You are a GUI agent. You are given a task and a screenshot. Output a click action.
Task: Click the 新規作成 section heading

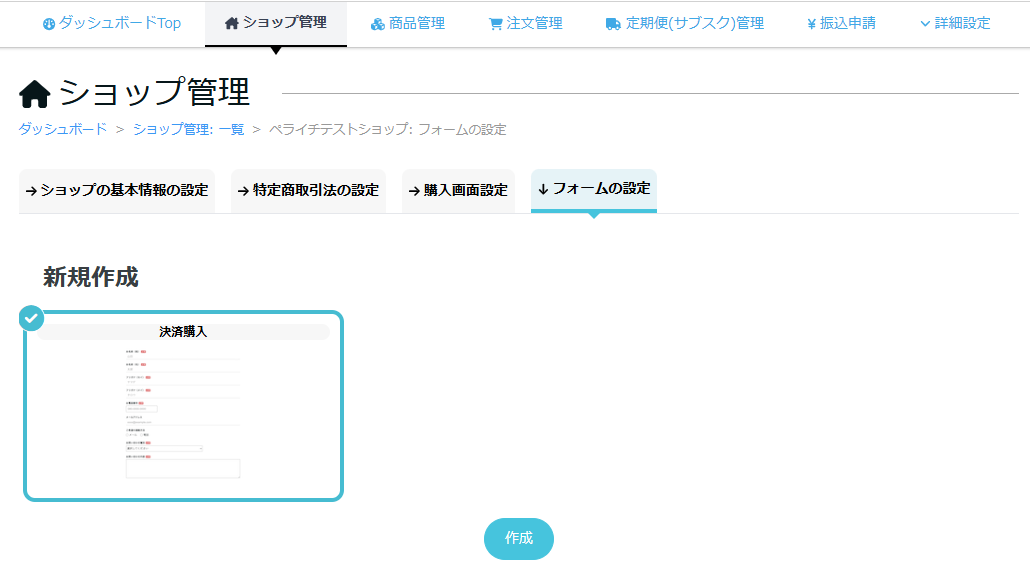[91, 277]
